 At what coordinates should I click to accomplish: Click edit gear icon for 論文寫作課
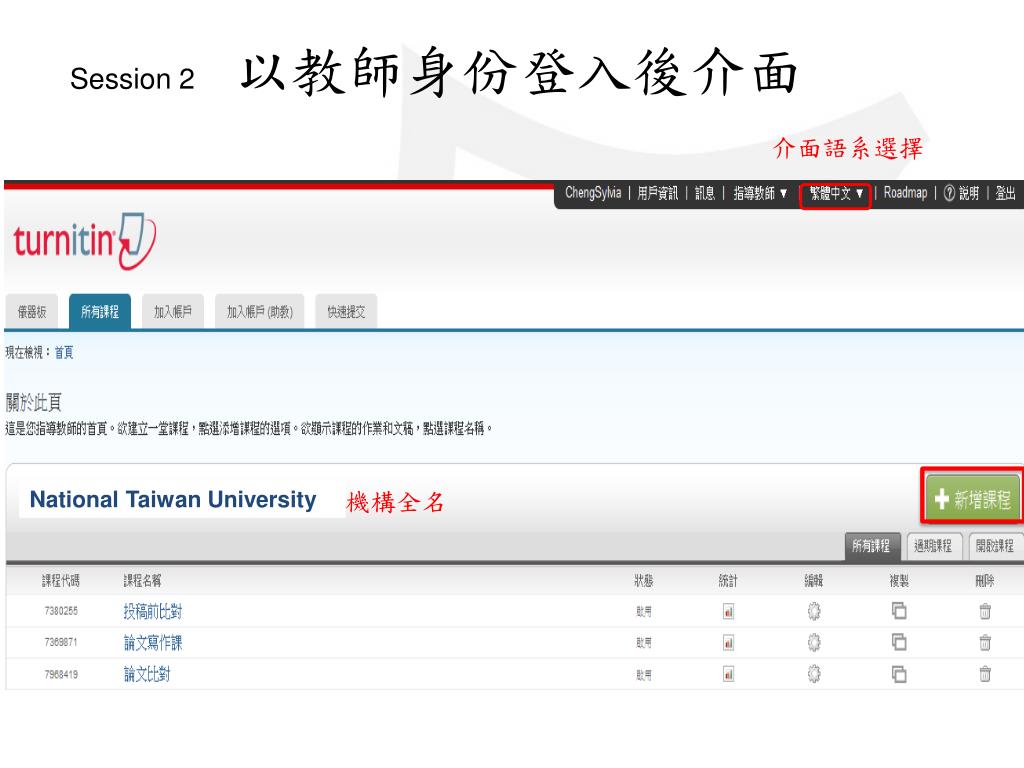[x=814, y=643]
